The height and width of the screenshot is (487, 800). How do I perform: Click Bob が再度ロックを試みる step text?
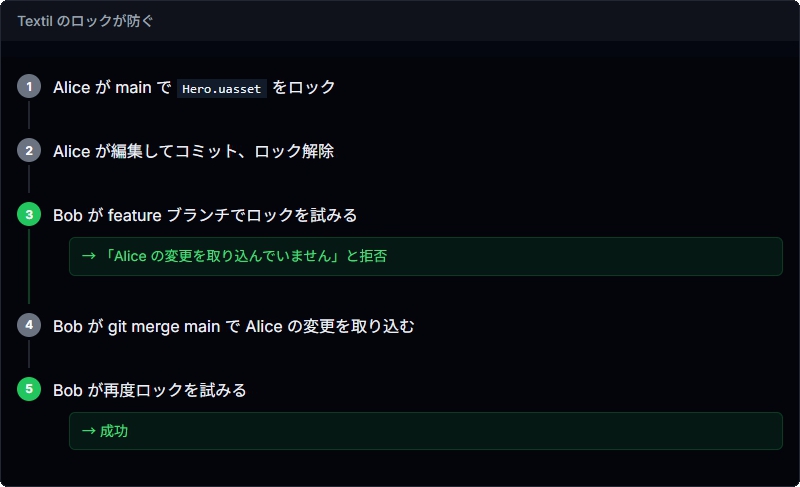pyautogui.click(x=150, y=390)
